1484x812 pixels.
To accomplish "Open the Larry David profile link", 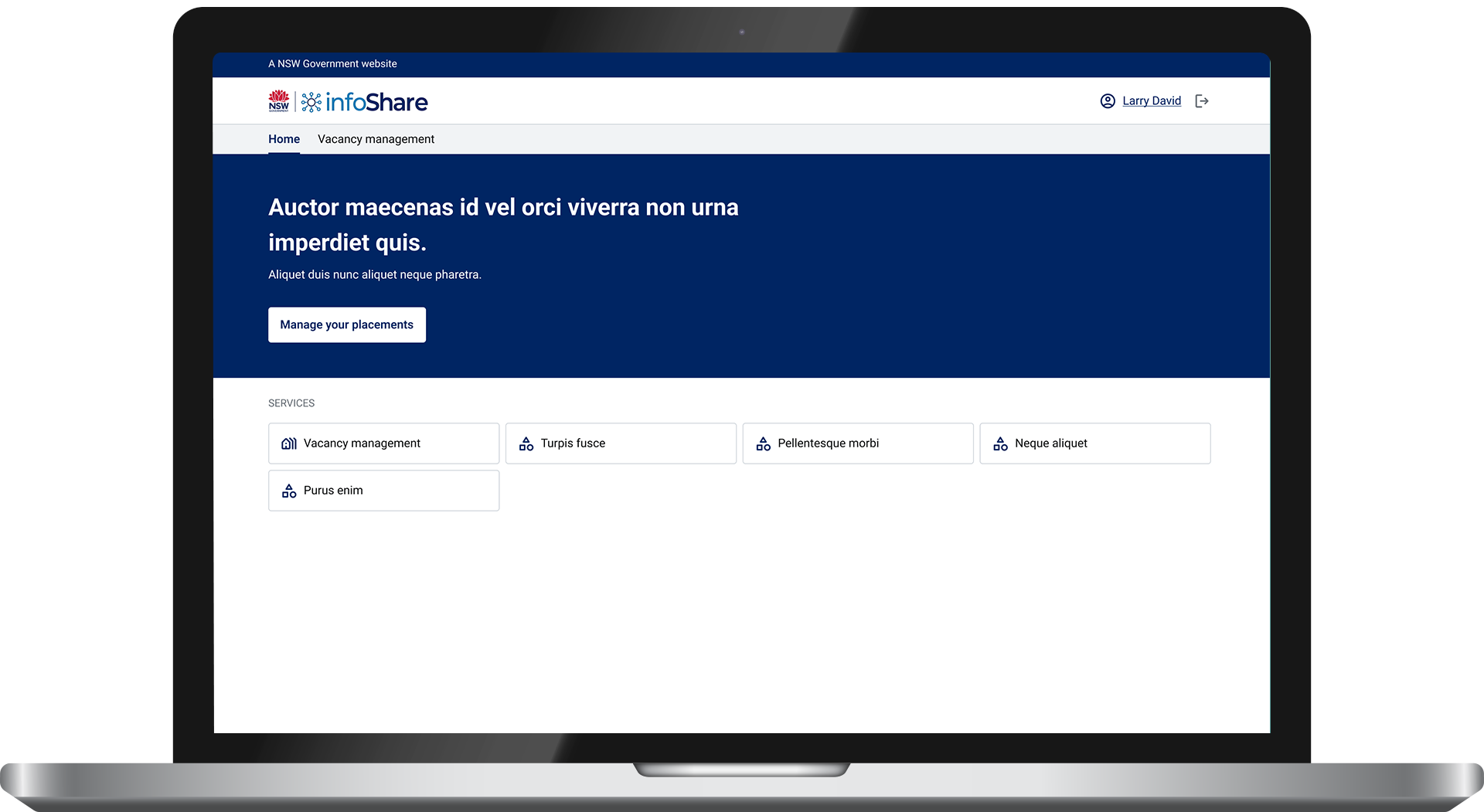I will (1152, 101).
